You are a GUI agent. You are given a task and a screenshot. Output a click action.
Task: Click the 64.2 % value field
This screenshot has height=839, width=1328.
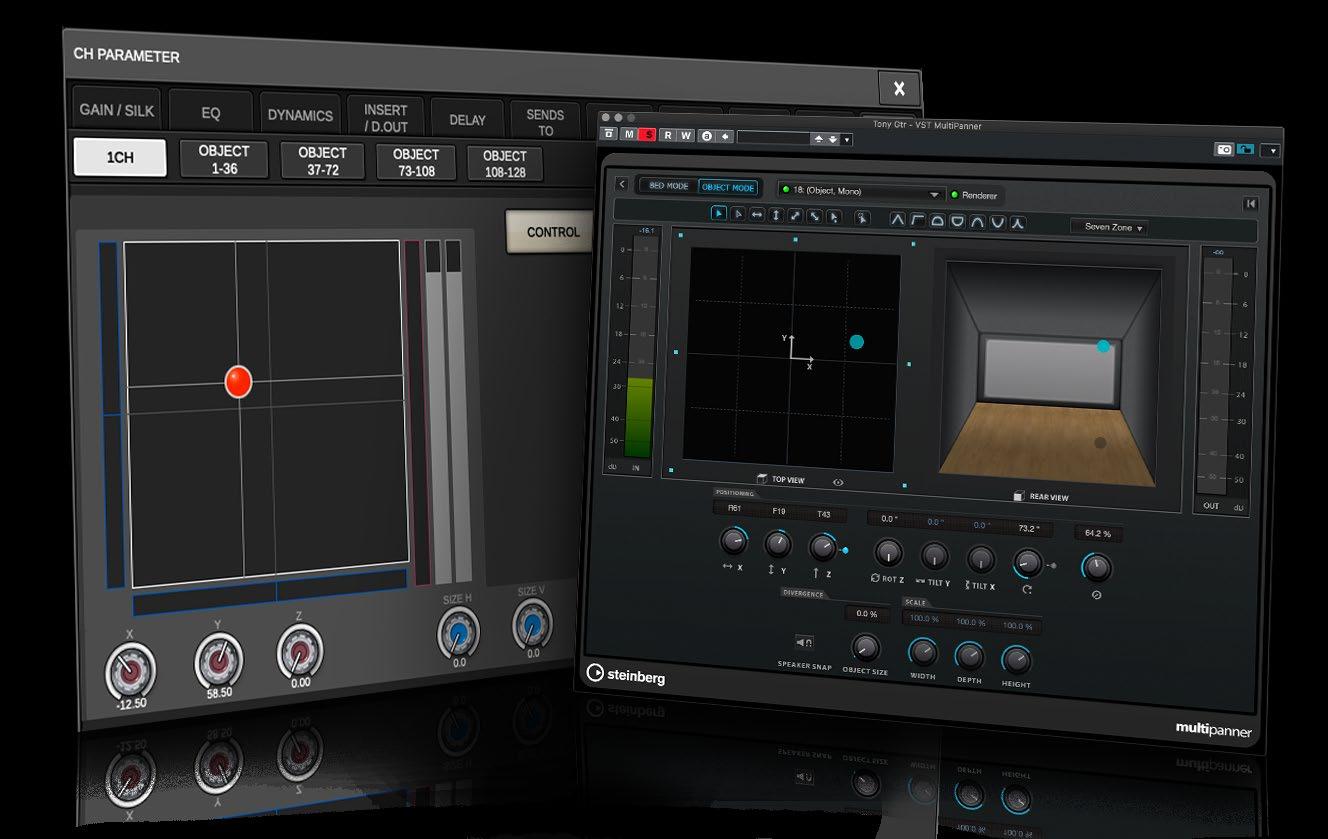1098,534
